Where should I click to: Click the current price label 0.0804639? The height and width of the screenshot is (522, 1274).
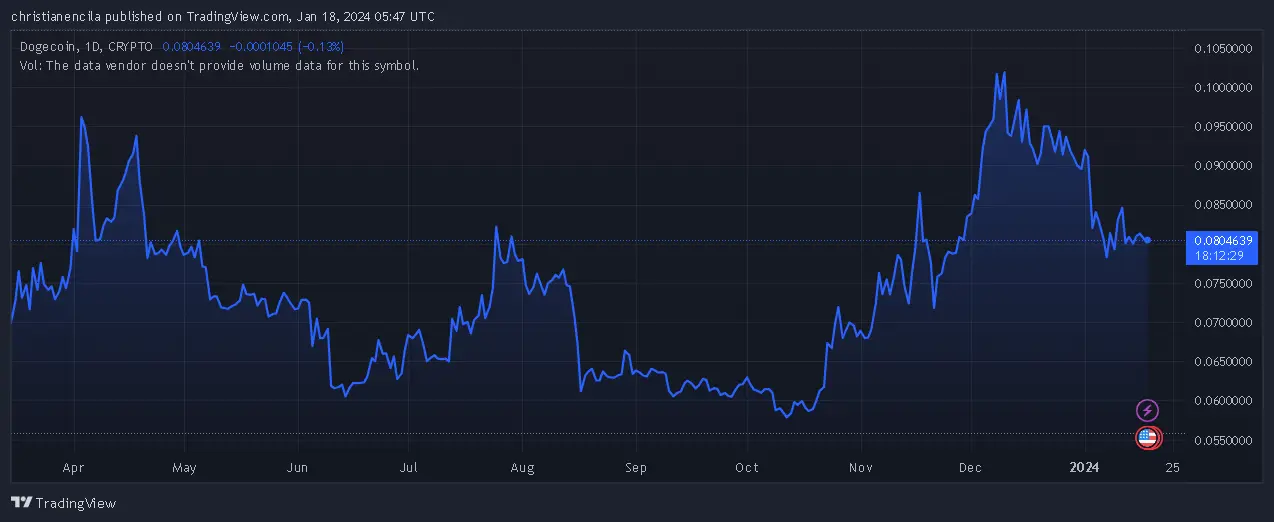tap(1224, 240)
